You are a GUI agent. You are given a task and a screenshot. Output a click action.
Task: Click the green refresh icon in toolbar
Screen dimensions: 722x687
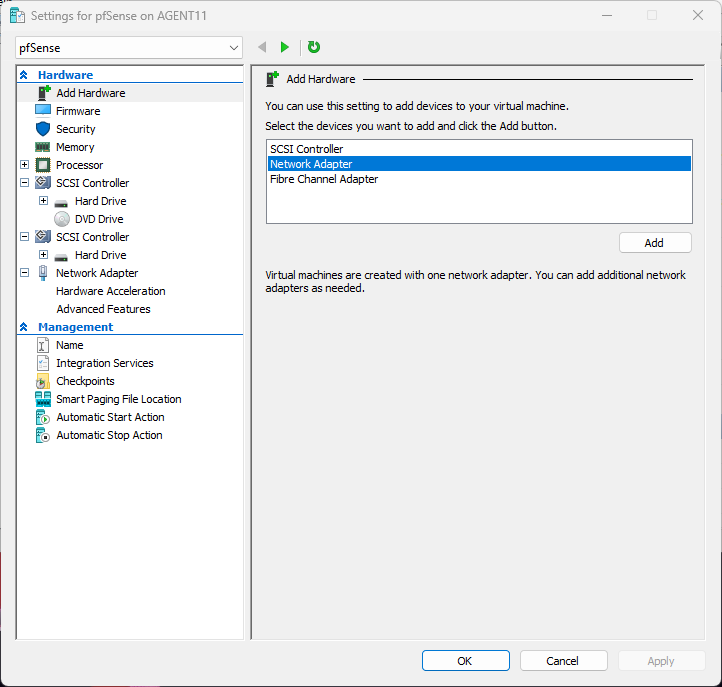point(314,47)
